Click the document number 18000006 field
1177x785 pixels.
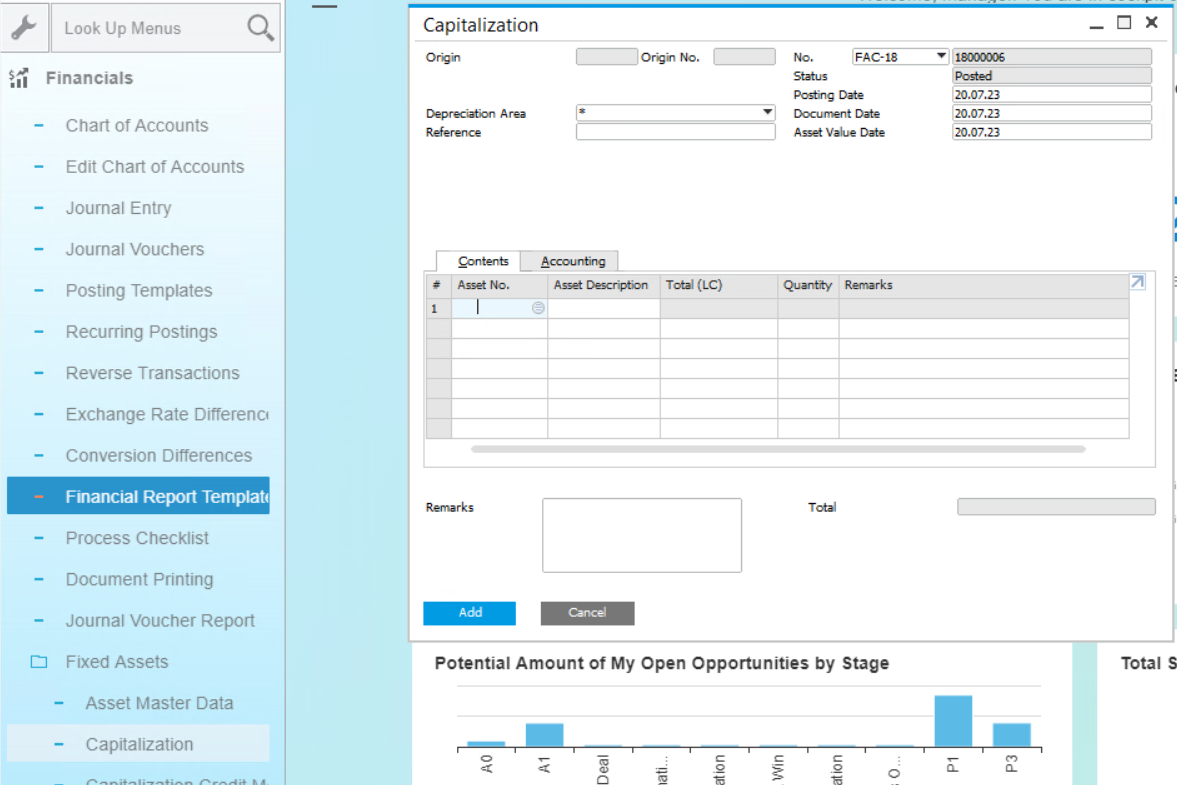click(x=1051, y=57)
